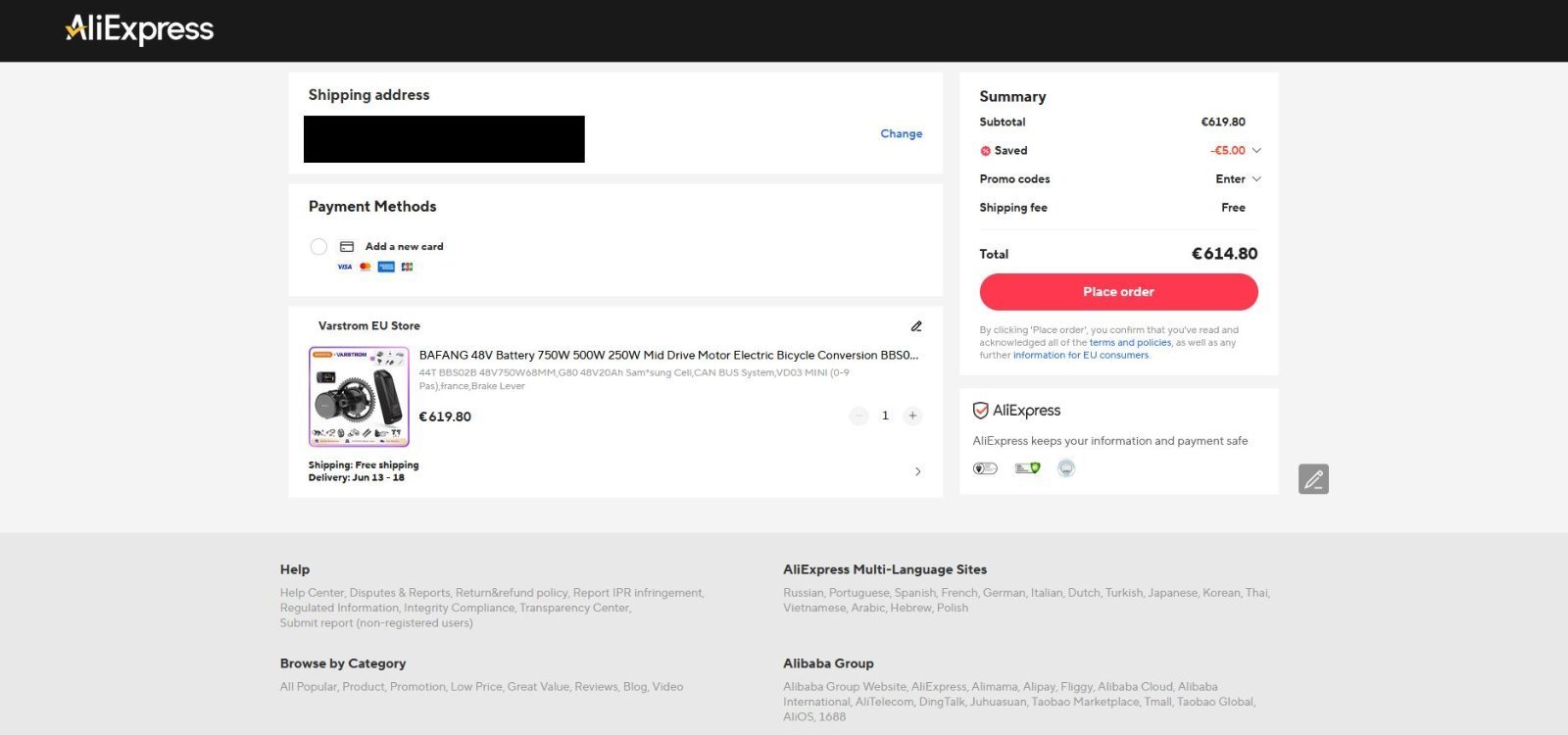The width and height of the screenshot is (1568, 735).
Task: Click Delivery: Jun 13 - 18 text
Action: pyautogui.click(x=357, y=478)
